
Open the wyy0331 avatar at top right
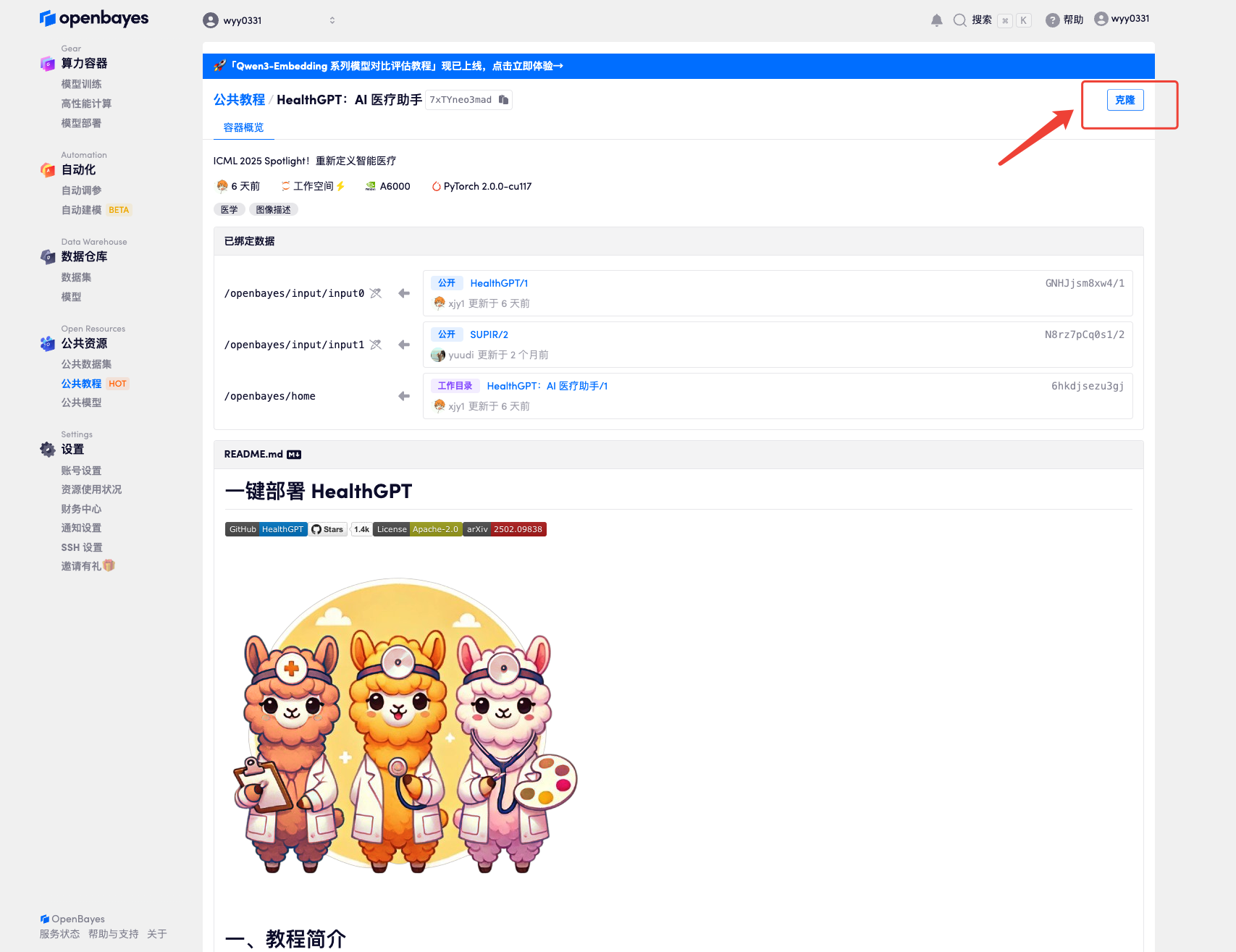point(1101,19)
